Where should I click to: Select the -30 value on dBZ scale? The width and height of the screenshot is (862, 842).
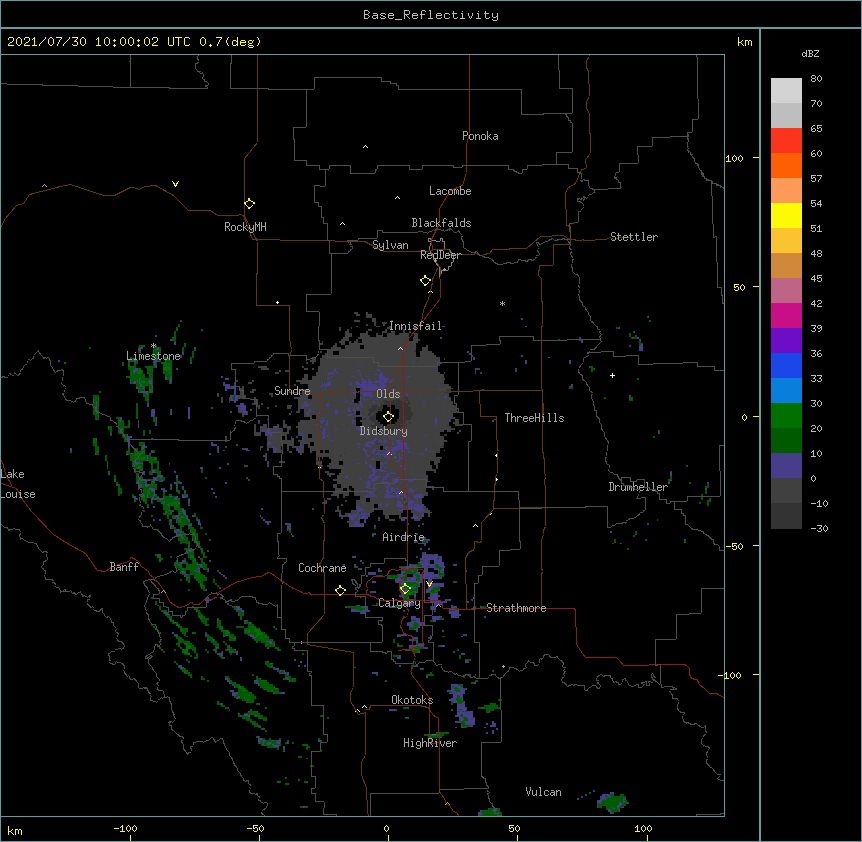pyautogui.click(x=819, y=528)
